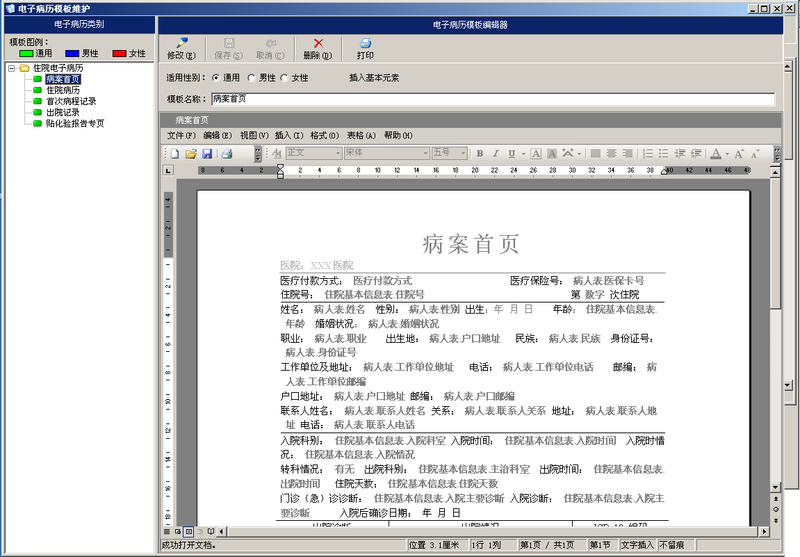Select 住院病历 in the tree

pyautogui.click(x=63, y=90)
